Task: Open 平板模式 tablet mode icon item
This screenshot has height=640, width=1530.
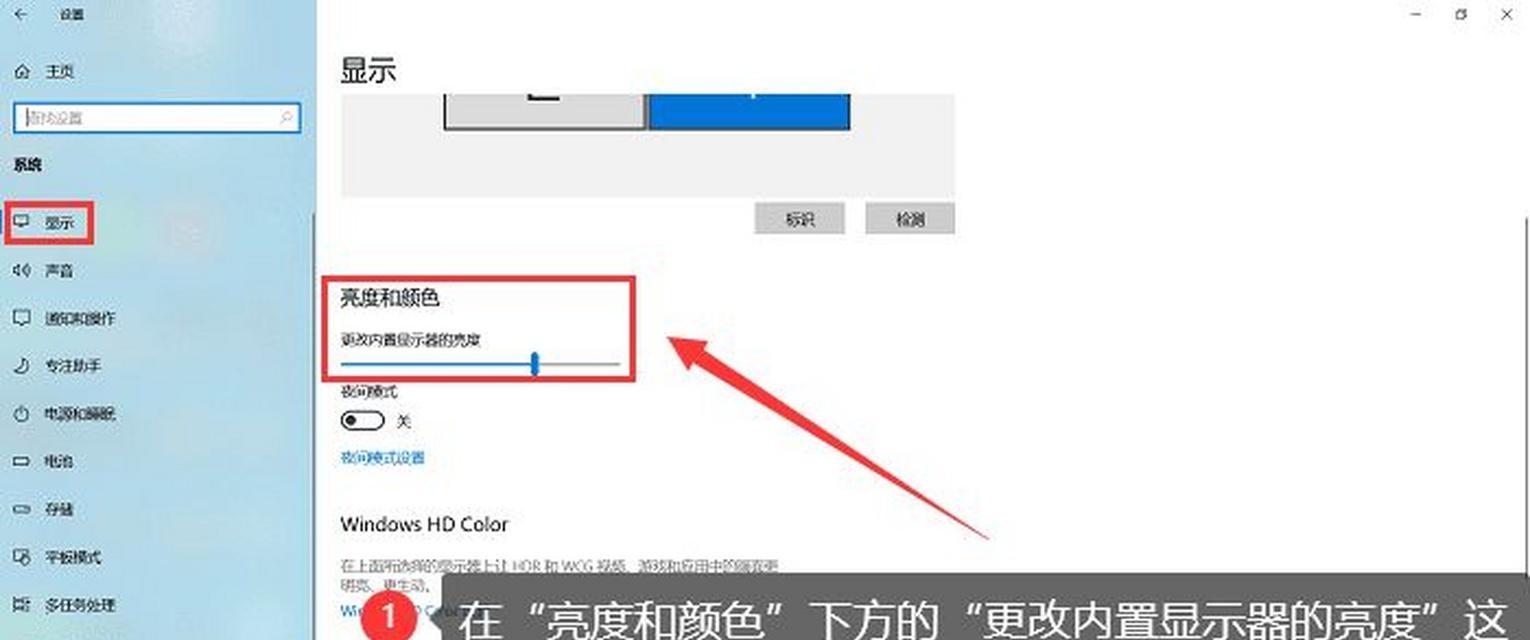Action: pos(23,557)
